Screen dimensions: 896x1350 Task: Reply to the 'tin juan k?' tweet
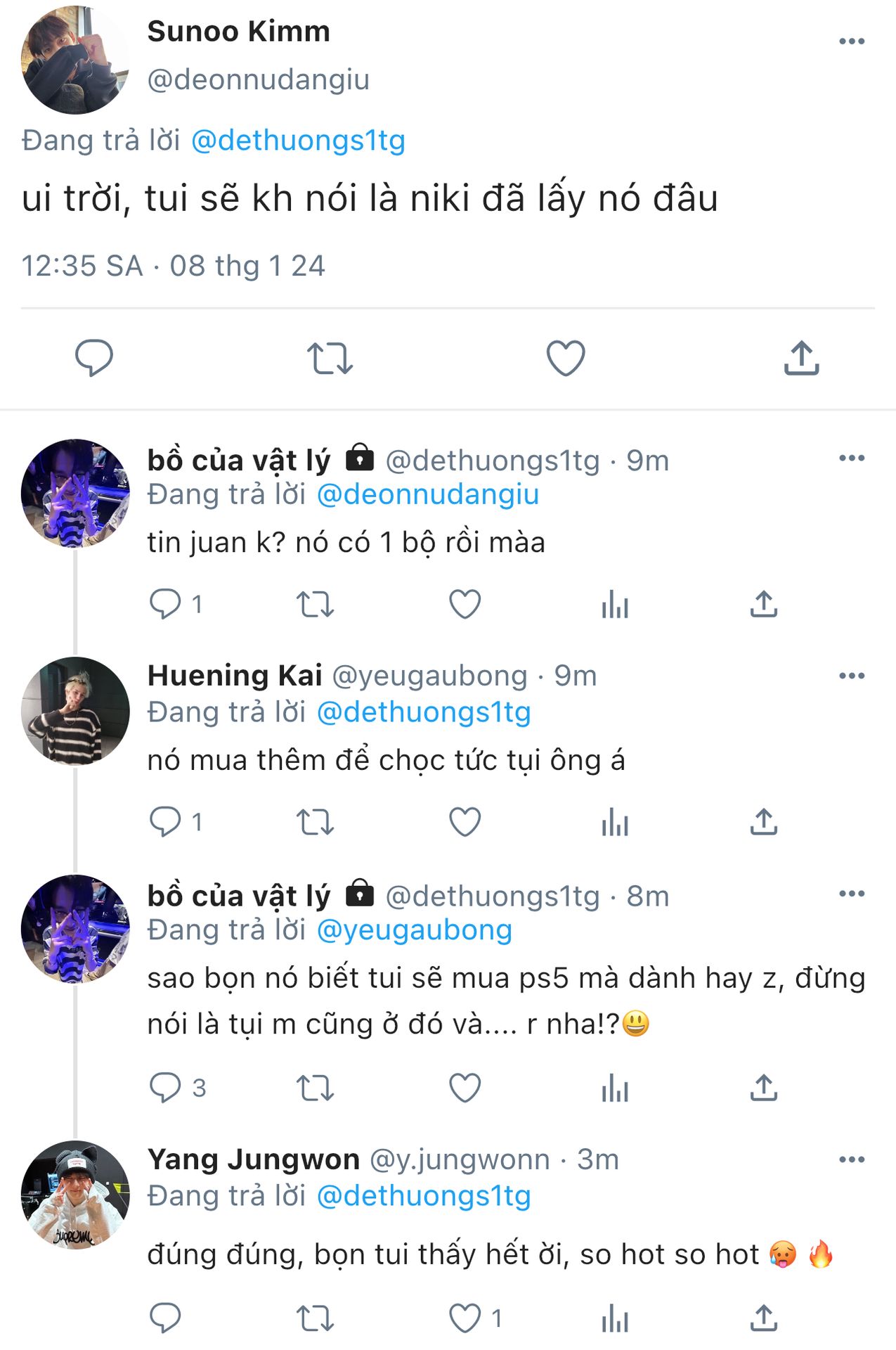166,604
